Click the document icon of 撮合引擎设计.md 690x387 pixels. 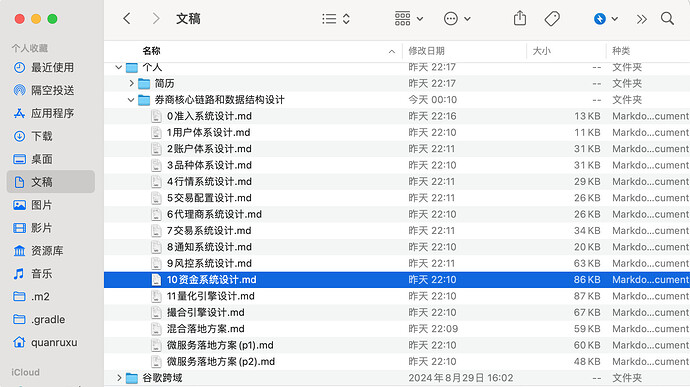[156, 313]
